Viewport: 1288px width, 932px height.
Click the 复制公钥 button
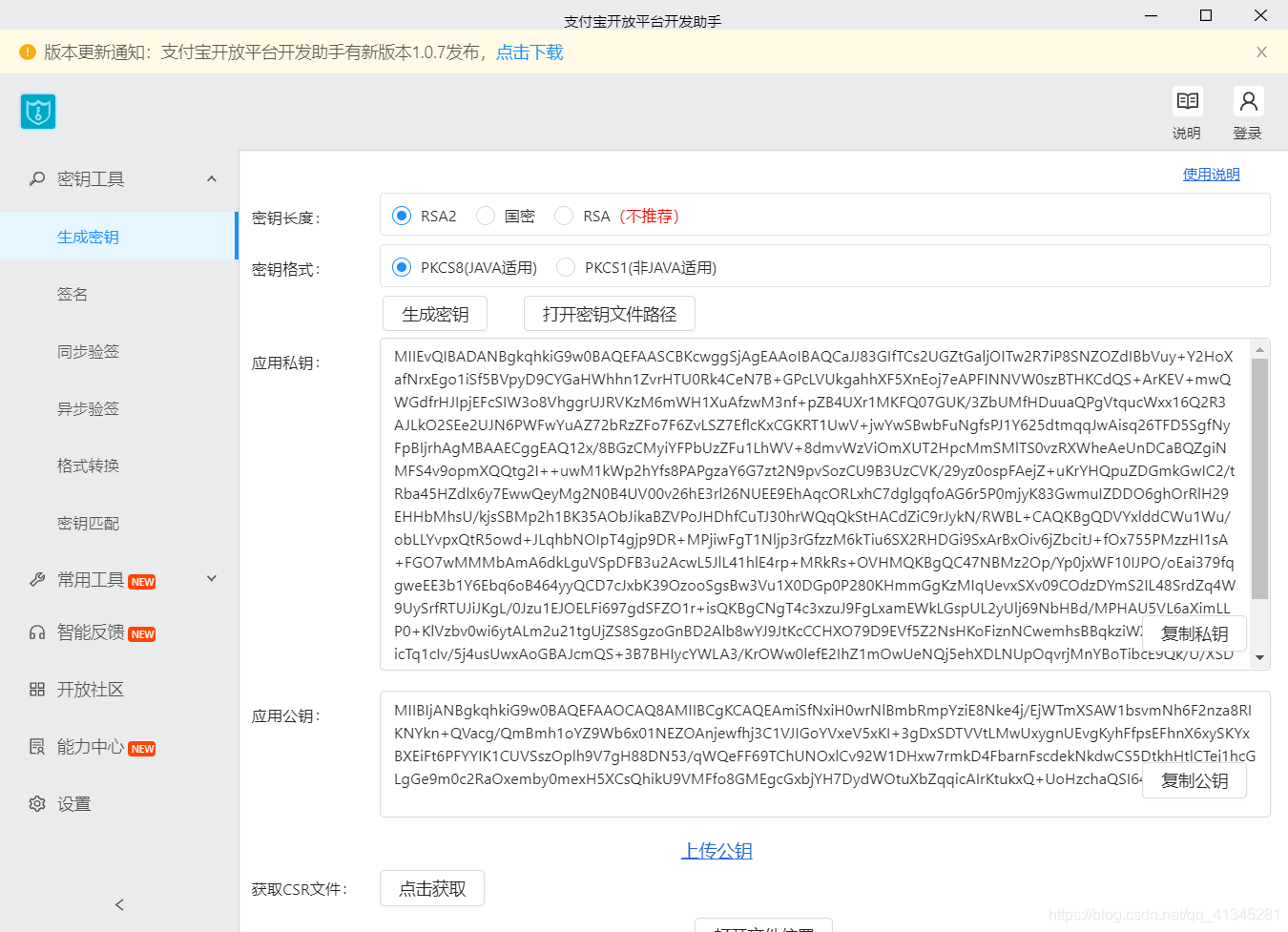[x=1195, y=780]
